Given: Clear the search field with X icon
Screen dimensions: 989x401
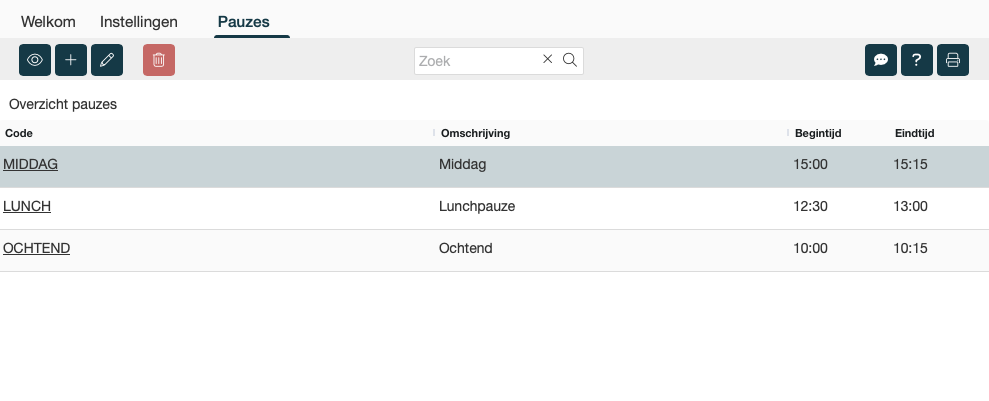Looking at the screenshot, I should 547,59.
